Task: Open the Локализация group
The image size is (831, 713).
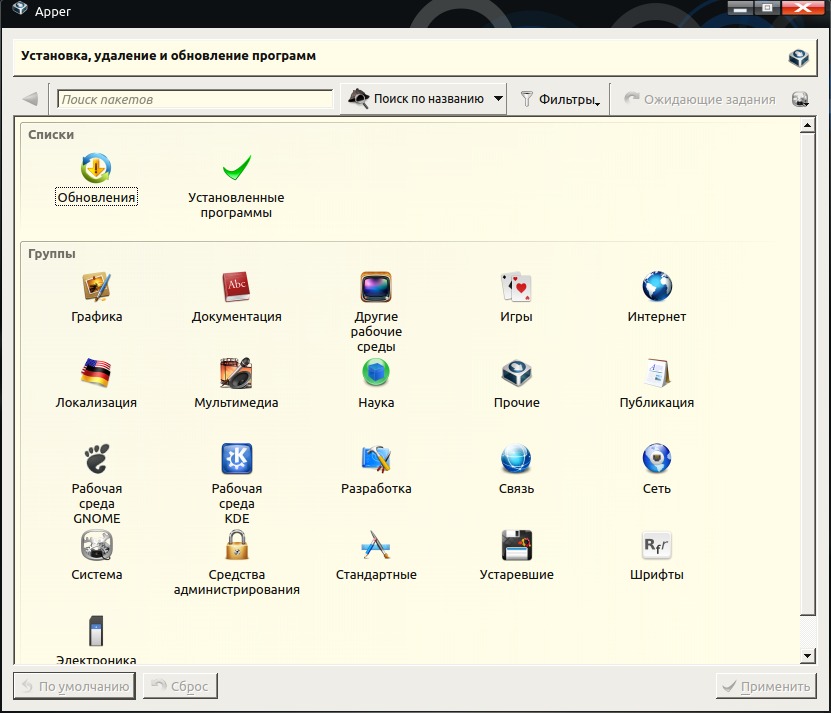Action: [x=96, y=383]
